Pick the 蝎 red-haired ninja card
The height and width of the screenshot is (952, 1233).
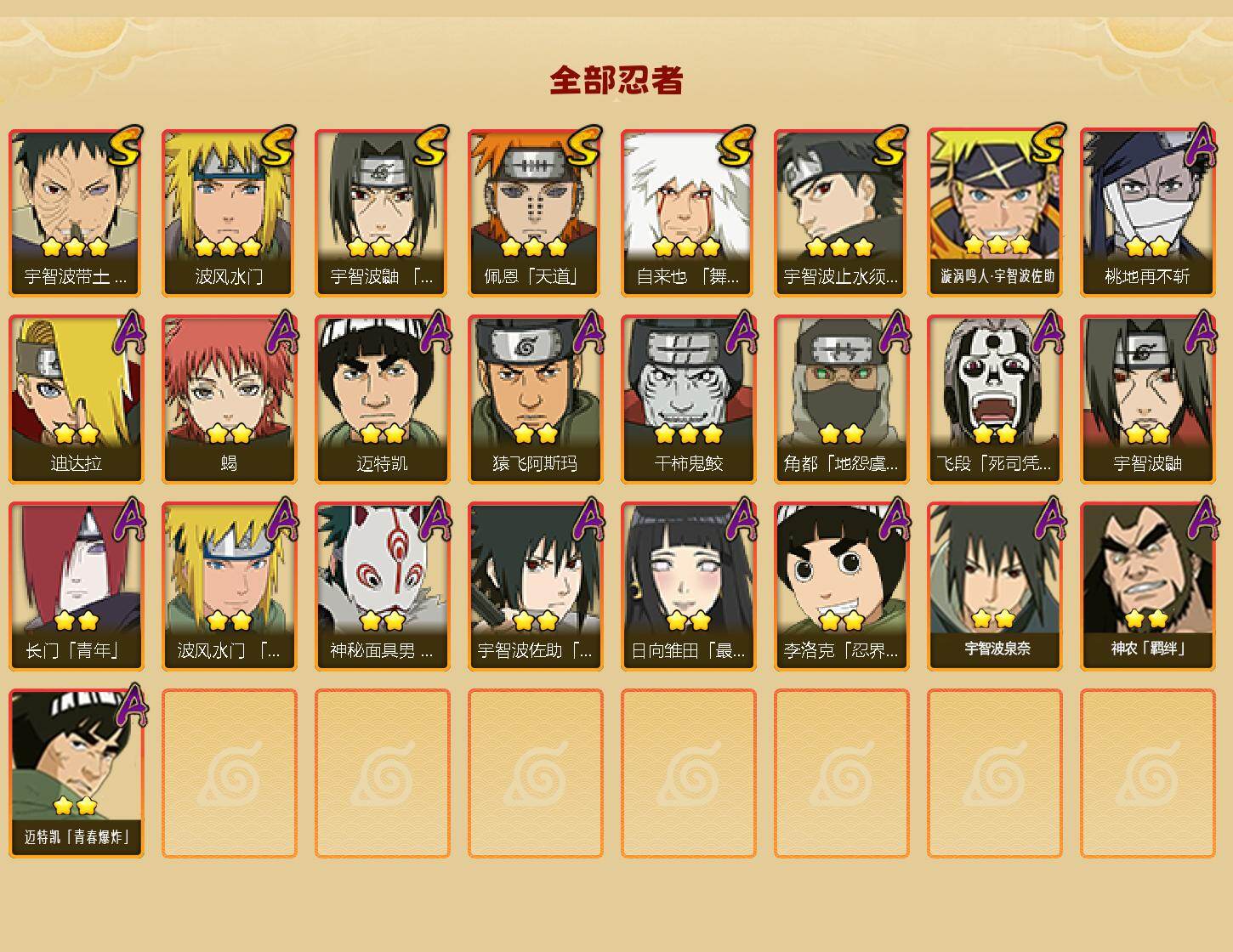click(x=229, y=399)
